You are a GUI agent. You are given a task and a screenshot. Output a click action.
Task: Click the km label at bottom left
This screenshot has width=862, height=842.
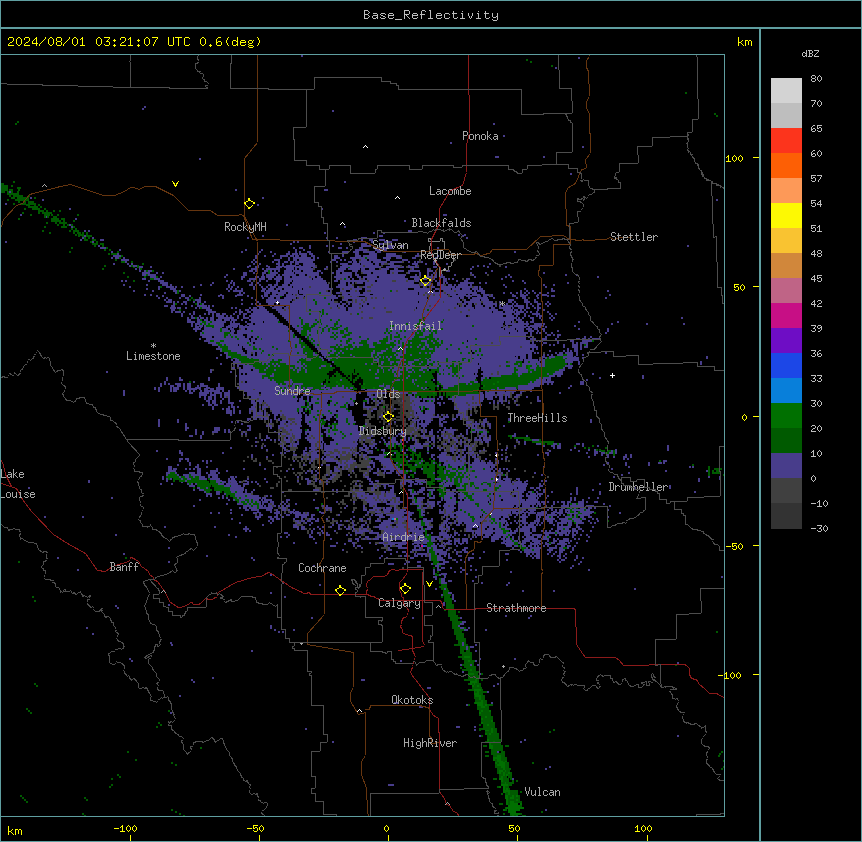(15, 830)
